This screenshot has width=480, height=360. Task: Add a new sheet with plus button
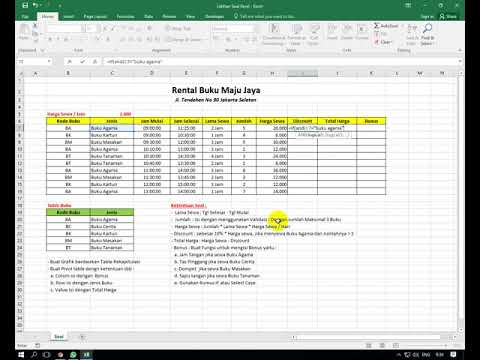click(82, 337)
